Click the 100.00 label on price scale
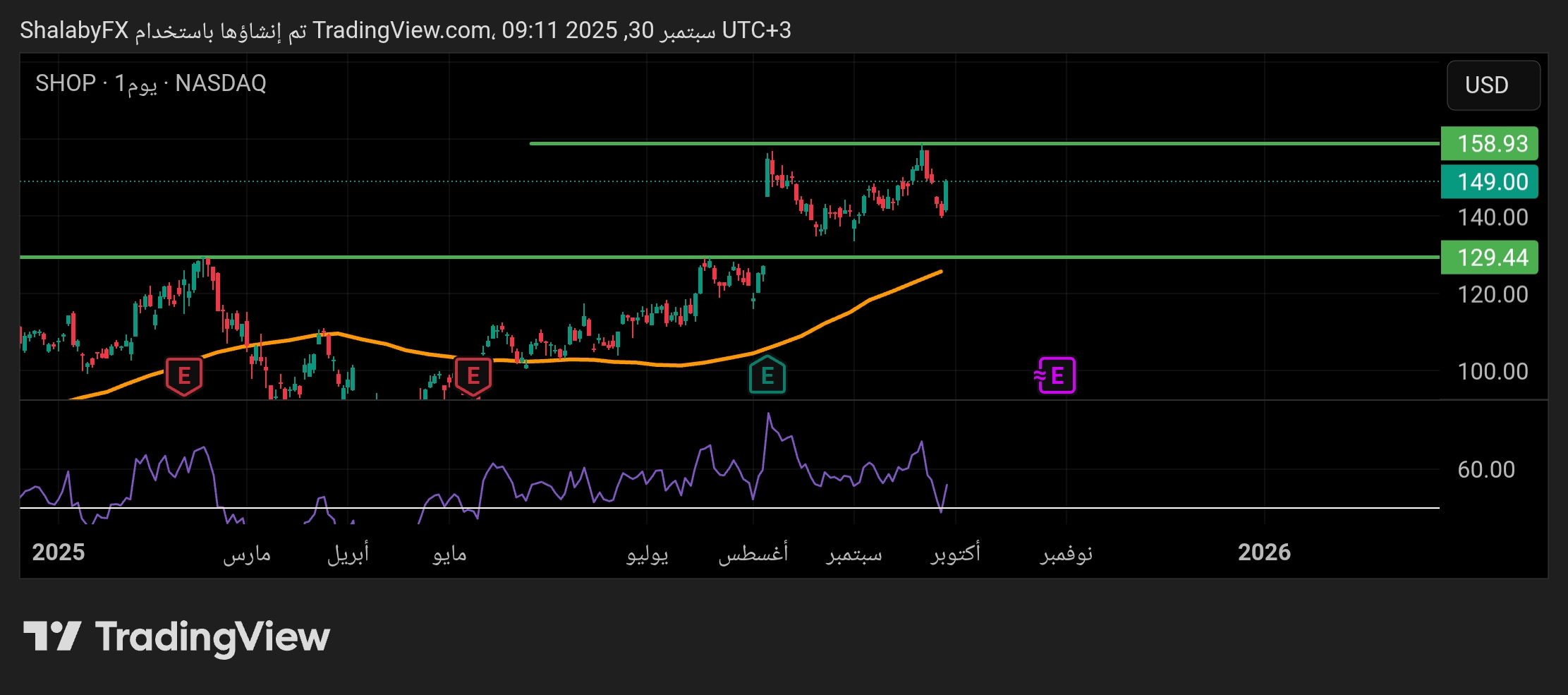 coord(1492,371)
